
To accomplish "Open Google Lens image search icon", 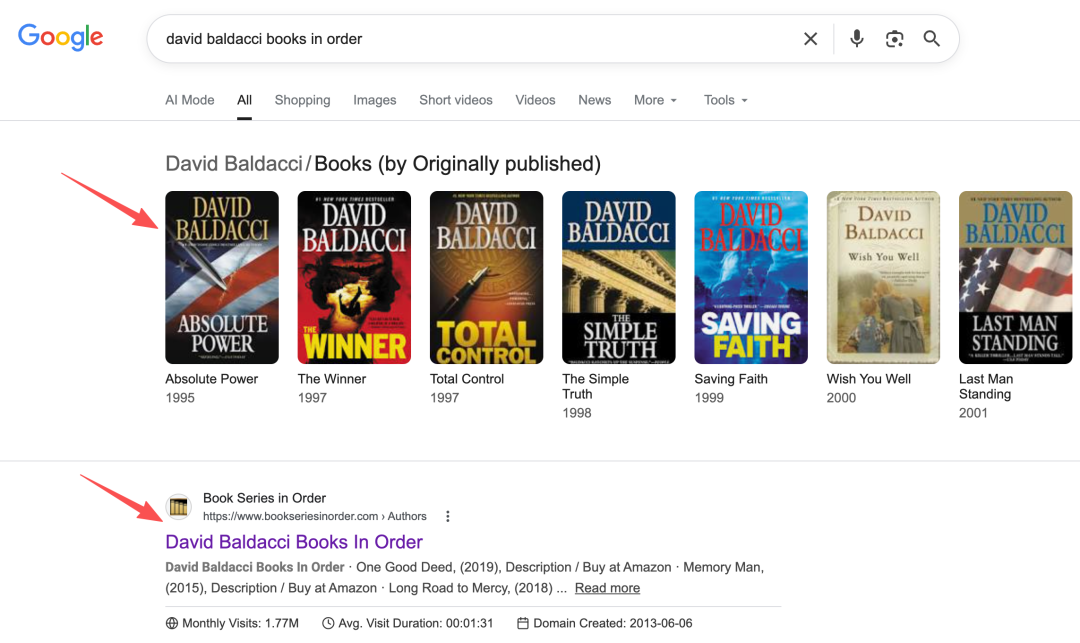I will coord(894,39).
